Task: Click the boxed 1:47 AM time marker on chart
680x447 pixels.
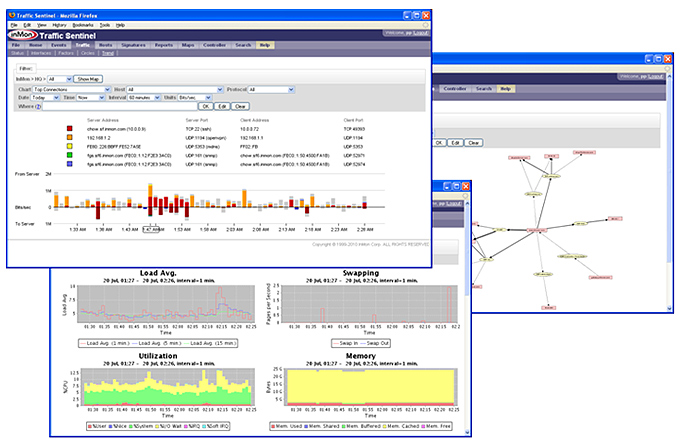Action: pyautogui.click(x=151, y=229)
